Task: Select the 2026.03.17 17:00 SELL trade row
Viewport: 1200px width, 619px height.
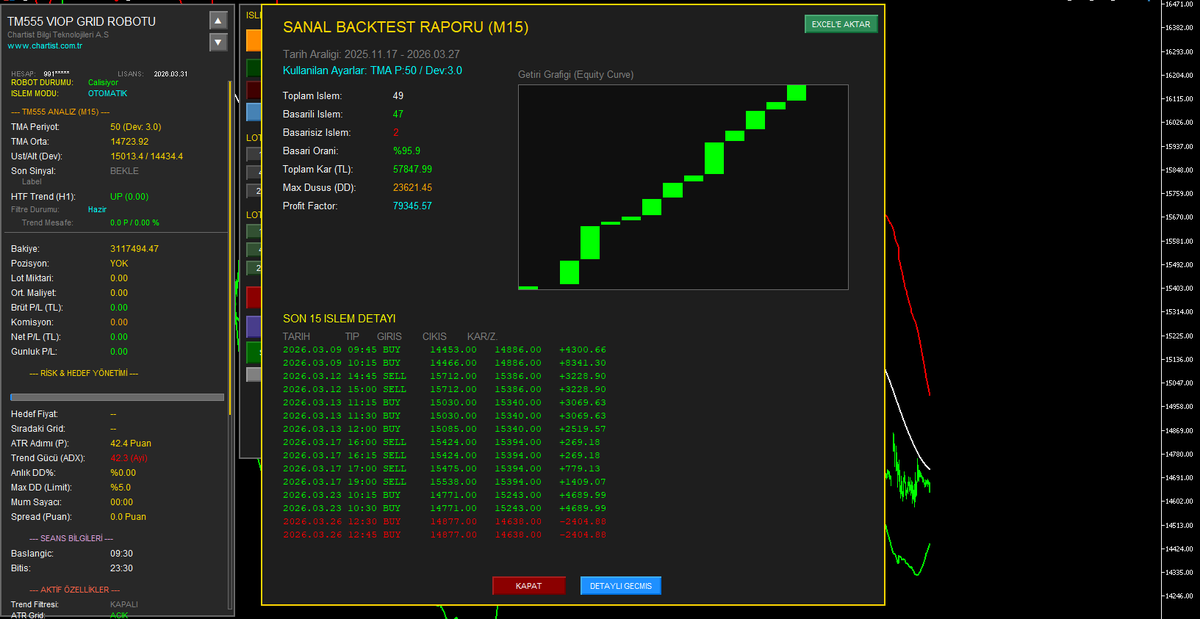Action: (x=445, y=468)
